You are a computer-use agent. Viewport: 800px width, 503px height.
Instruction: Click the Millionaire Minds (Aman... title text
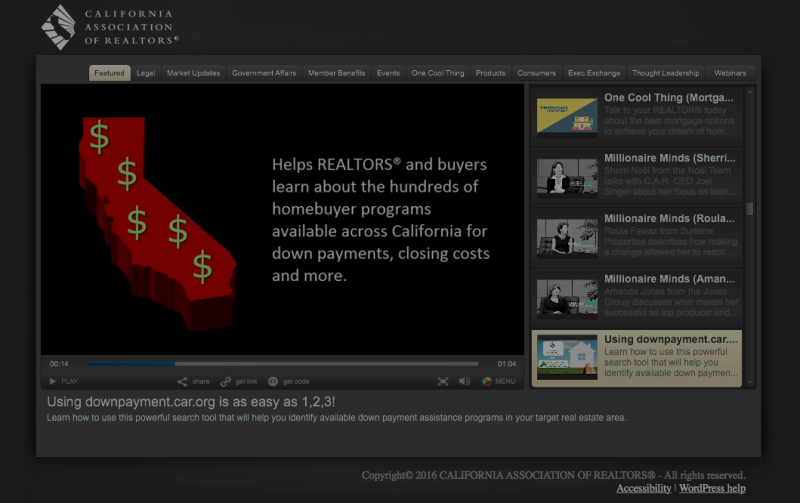[669, 279]
